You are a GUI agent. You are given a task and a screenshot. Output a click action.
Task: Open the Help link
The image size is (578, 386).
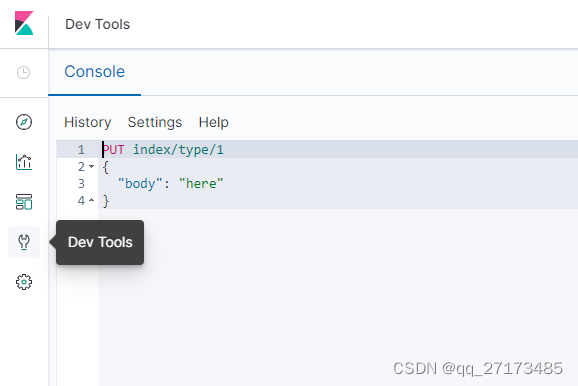coord(213,122)
